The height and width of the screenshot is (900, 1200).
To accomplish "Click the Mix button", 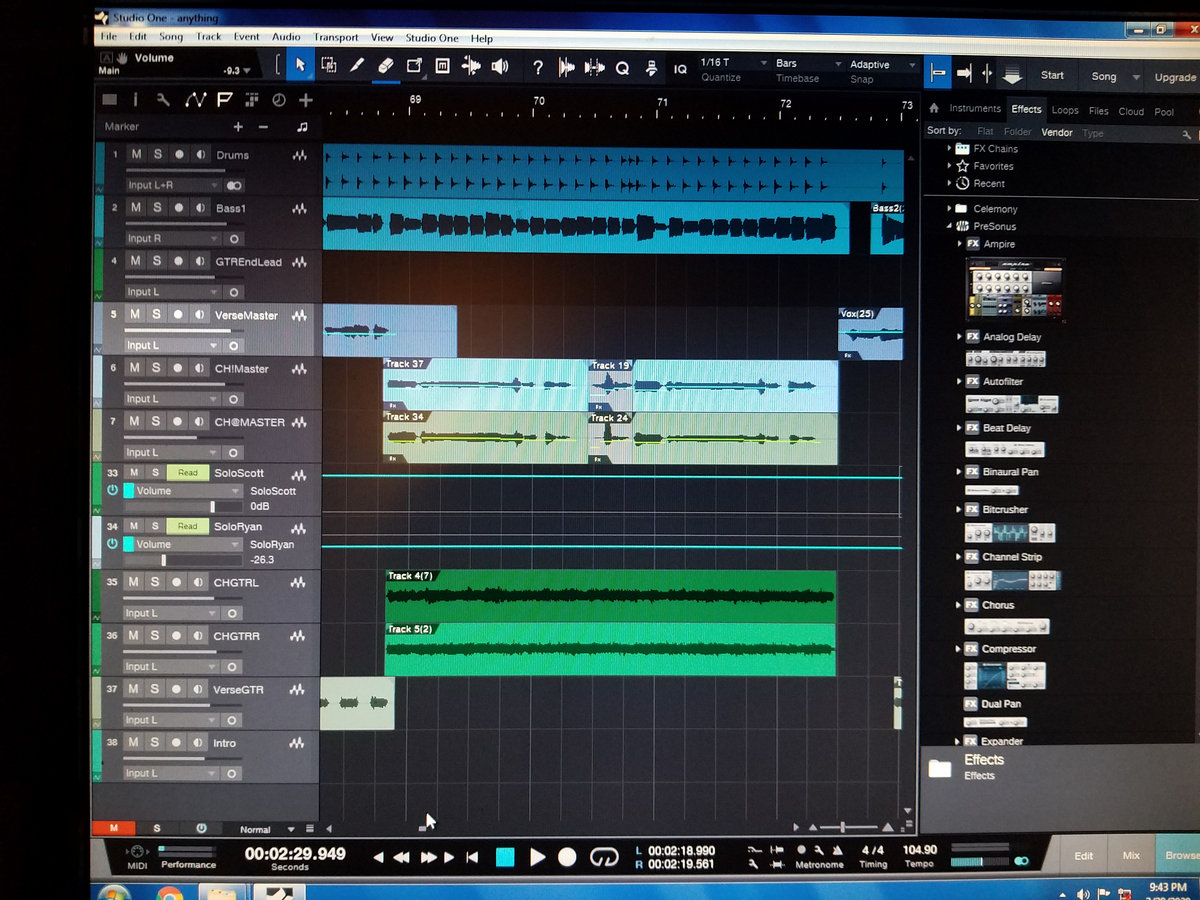I will pos(1131,855).
